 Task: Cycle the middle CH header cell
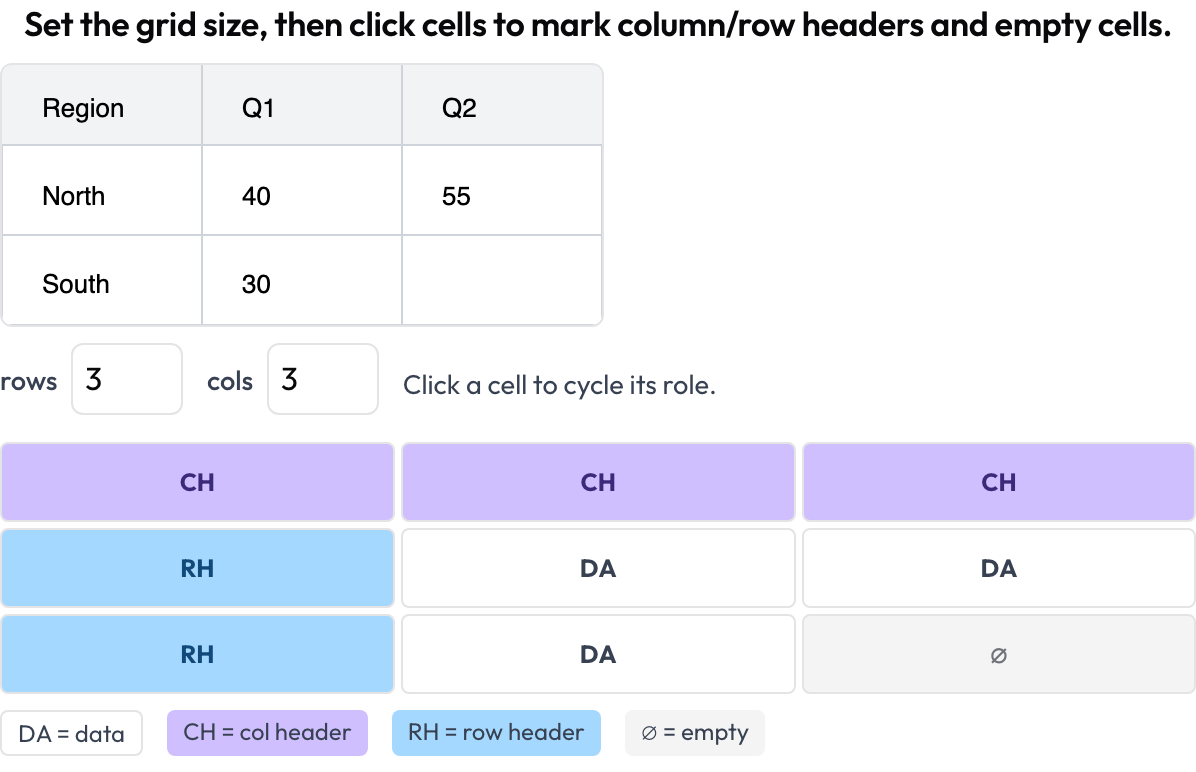598,482
